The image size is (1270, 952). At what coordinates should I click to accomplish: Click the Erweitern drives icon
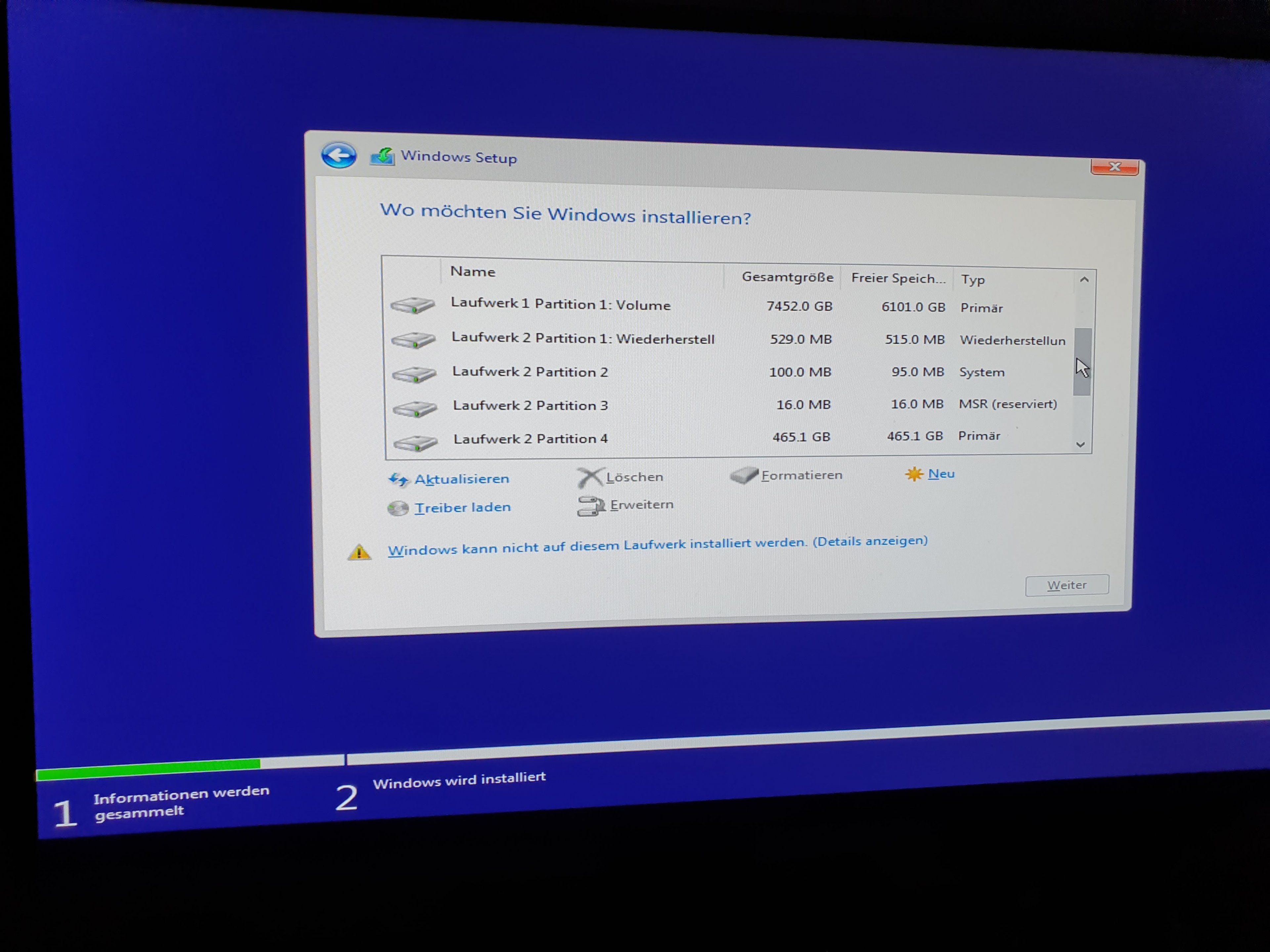pos(591,506)
